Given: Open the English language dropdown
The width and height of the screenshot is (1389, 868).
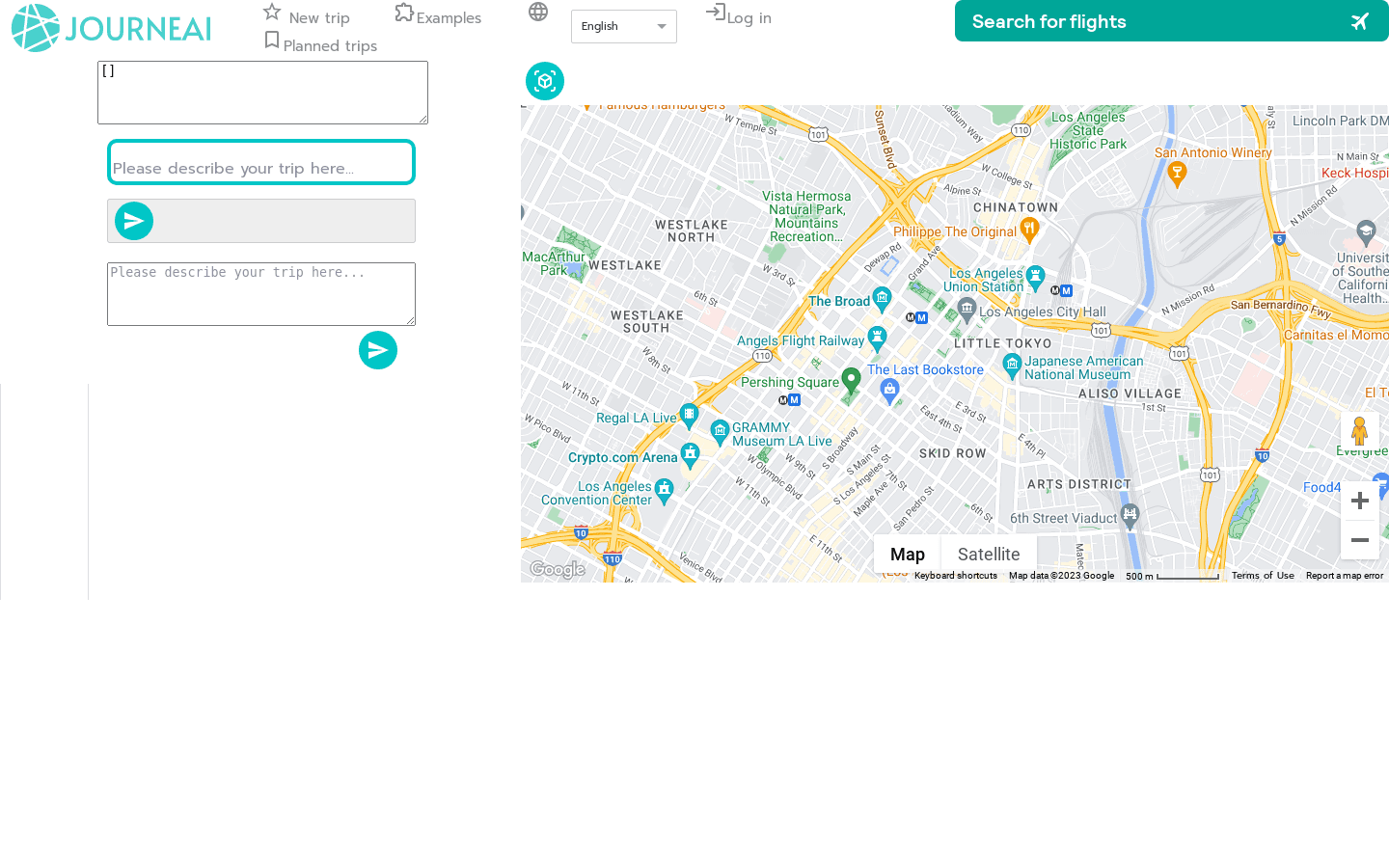Looking at the screenshot, I should [x=624, y=27].
